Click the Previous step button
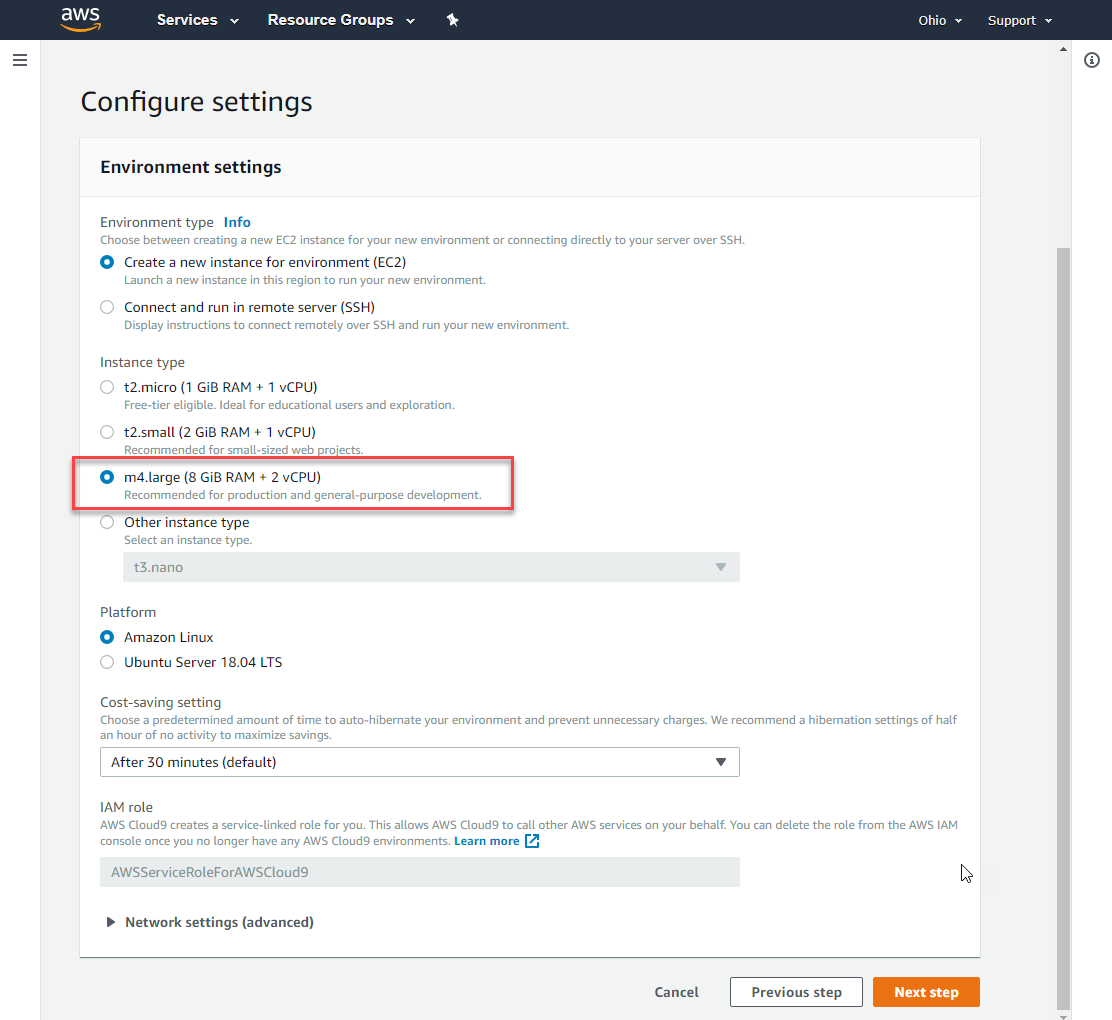The image size is (1112, 1020). [796, 992]
